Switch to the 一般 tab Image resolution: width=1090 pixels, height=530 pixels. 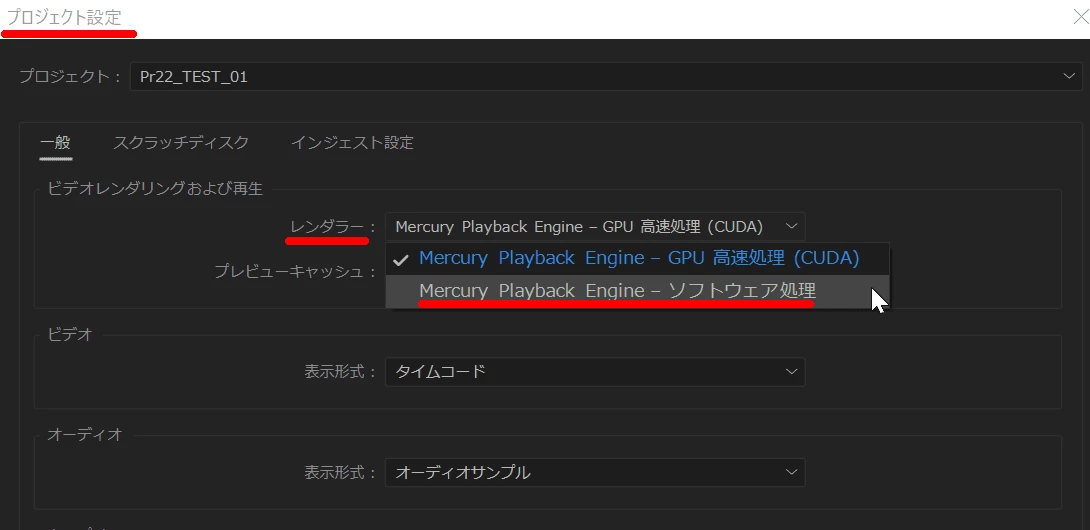point(56,143)
